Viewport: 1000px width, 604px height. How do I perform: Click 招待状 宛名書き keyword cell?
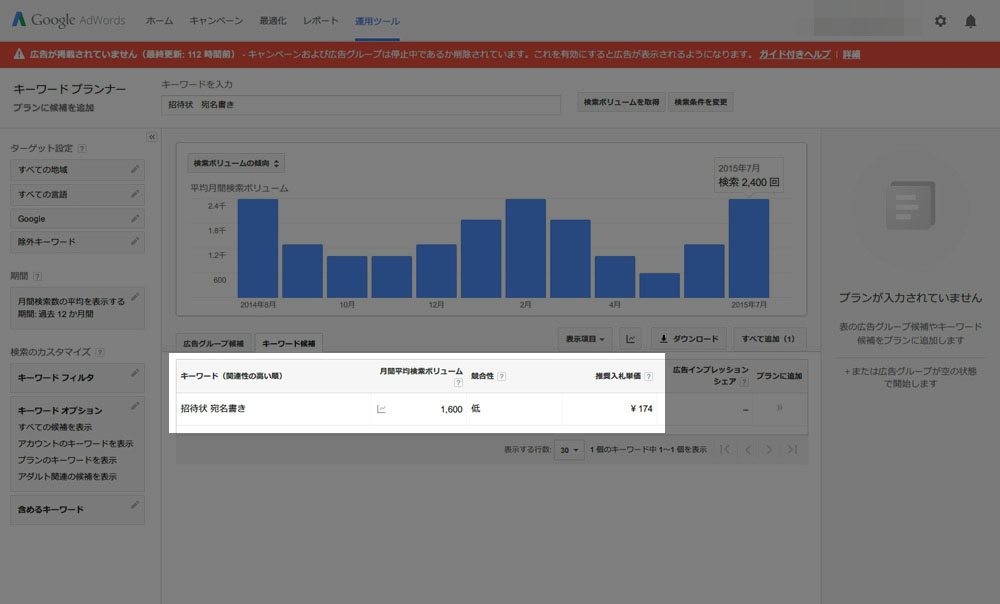pyautogui.click(x=213, y=408)
